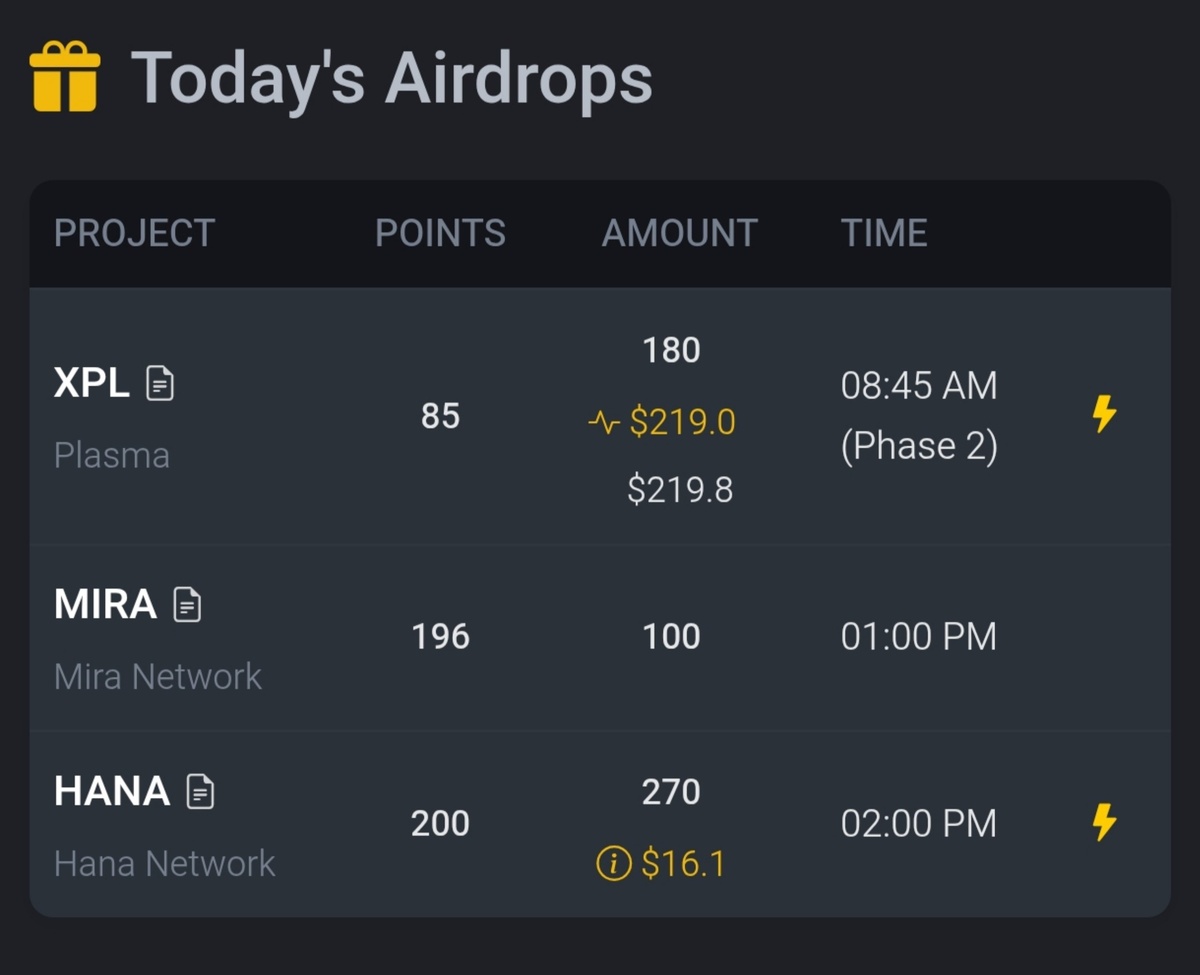
Task: Sort by the PROJECT column header
Action: click(134, 233)
